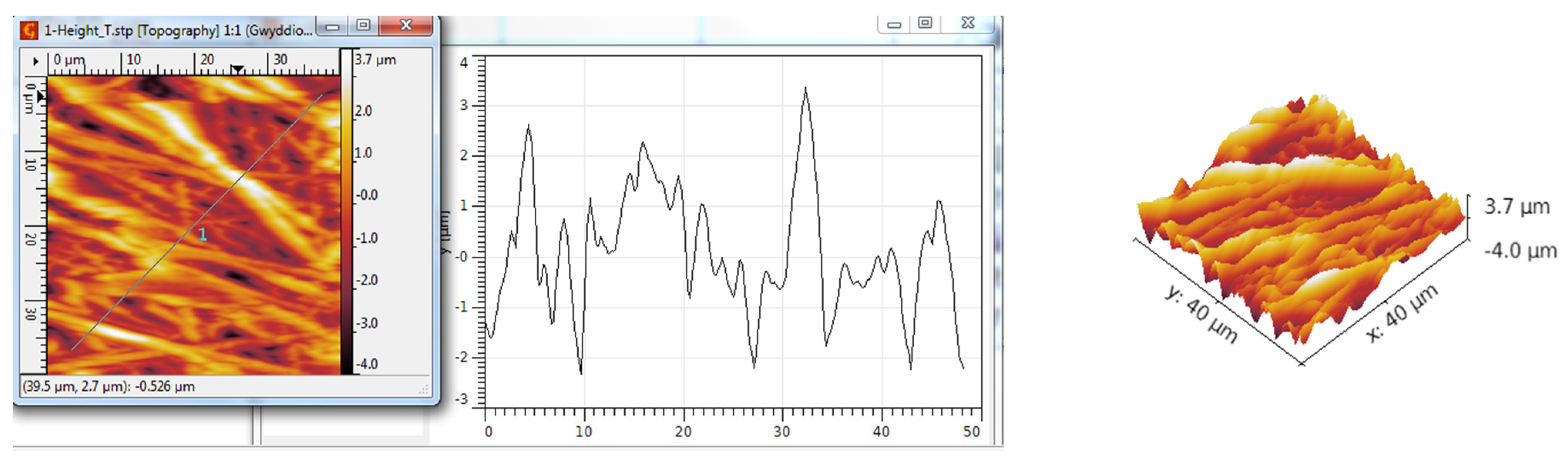Click the vertical ruler position marker triangle
This screenshot has width=1568, height=458.
click(40, 96)
